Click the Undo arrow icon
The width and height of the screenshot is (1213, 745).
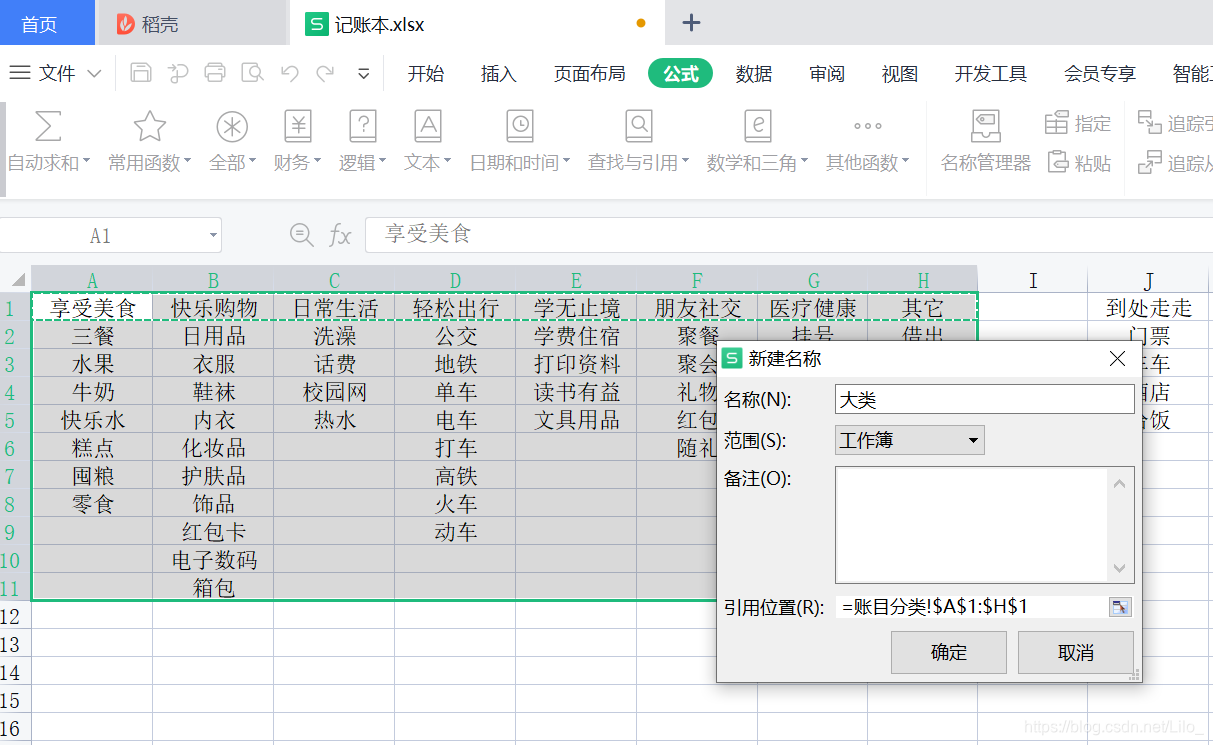point(290,73)
